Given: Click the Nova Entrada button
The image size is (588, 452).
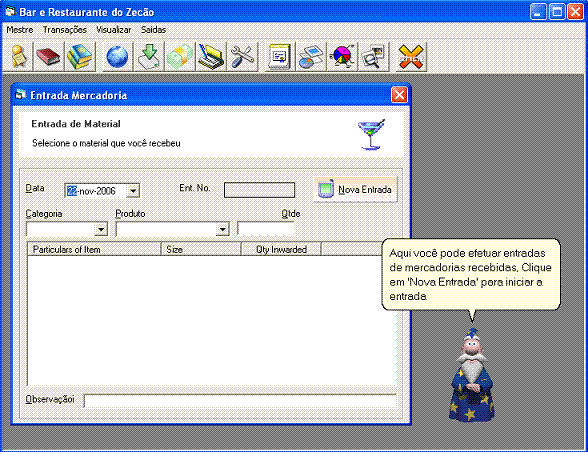Looking at the screenshot, I should [356, 189].
